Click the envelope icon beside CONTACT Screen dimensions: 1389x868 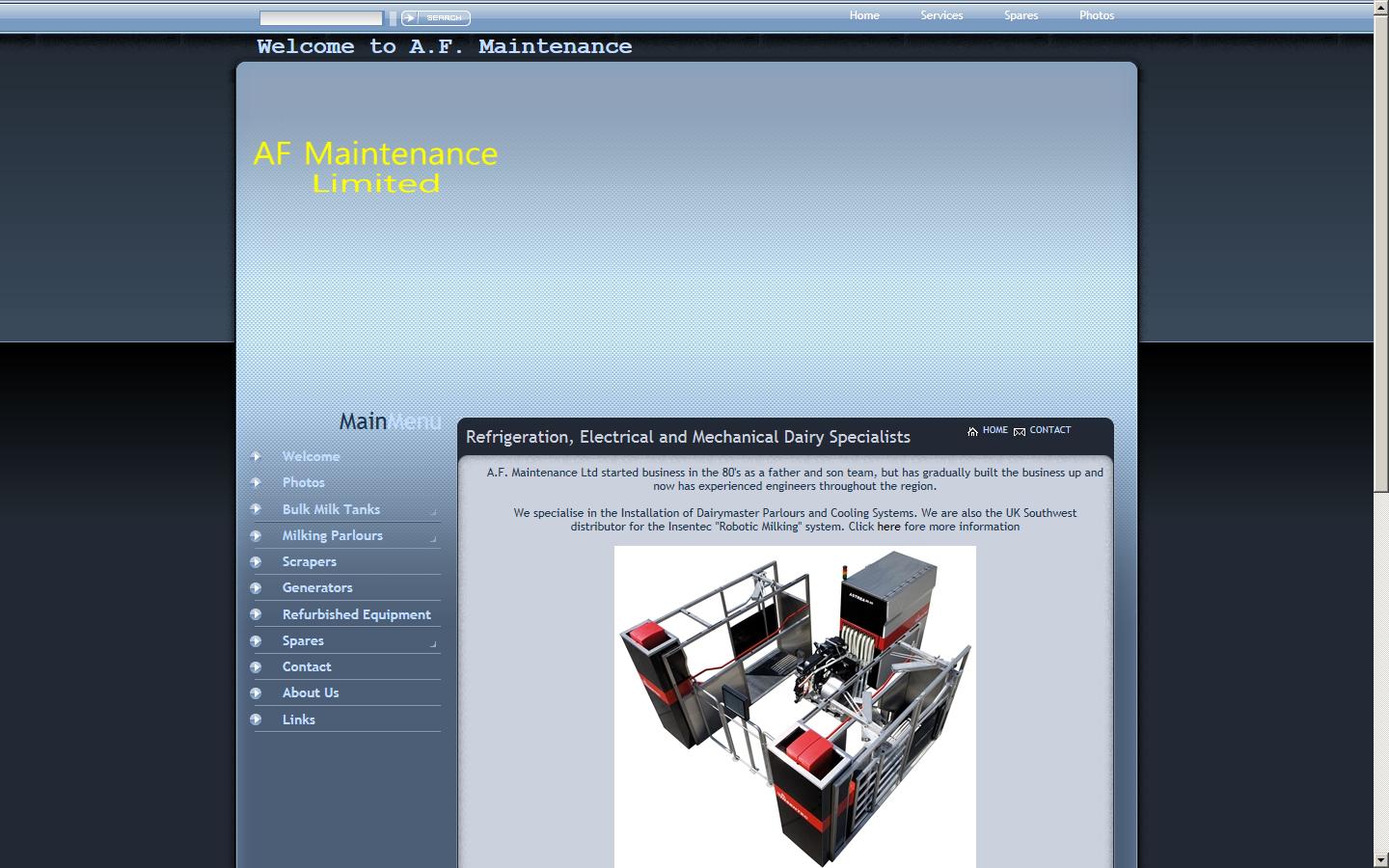(1020, 432)
